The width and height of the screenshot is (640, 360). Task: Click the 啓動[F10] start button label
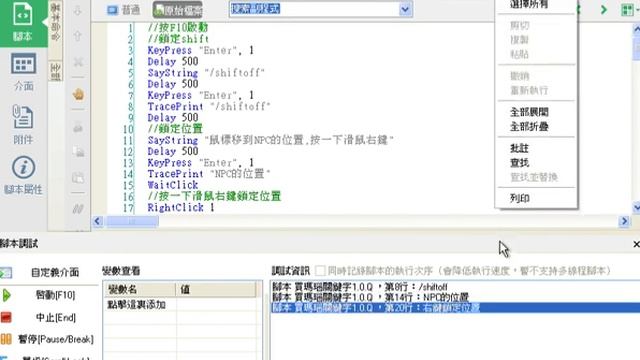[x=56, y=295]
